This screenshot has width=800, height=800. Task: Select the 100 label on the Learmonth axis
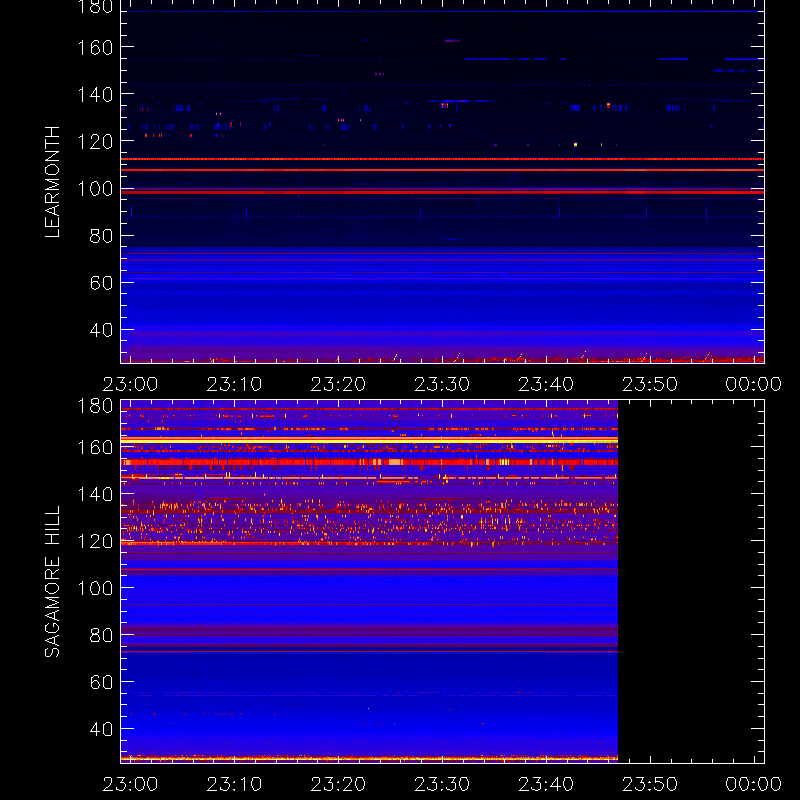point(95,189)
